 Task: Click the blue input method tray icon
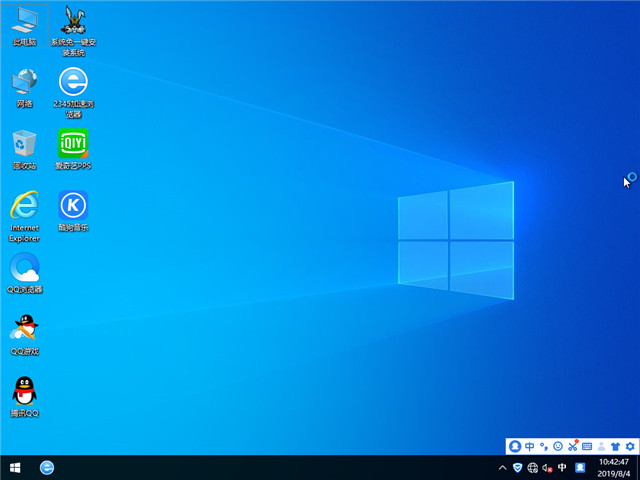pos(580,468)
